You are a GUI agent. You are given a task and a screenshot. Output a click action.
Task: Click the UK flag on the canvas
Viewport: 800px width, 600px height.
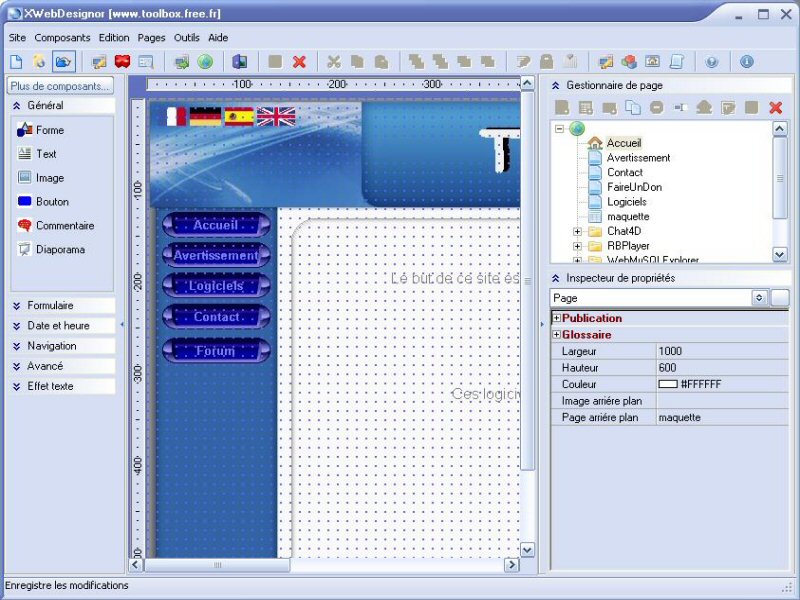(x=276, y=116)
